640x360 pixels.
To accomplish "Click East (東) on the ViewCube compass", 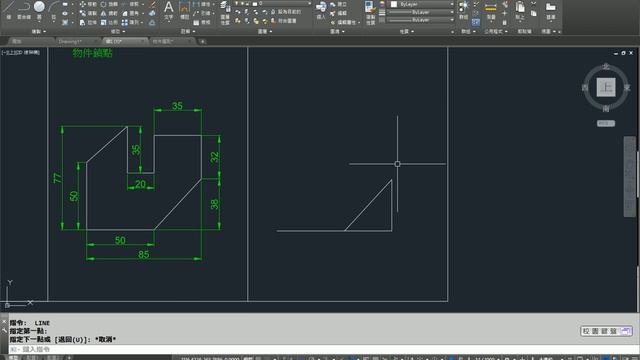I will 627,87.
